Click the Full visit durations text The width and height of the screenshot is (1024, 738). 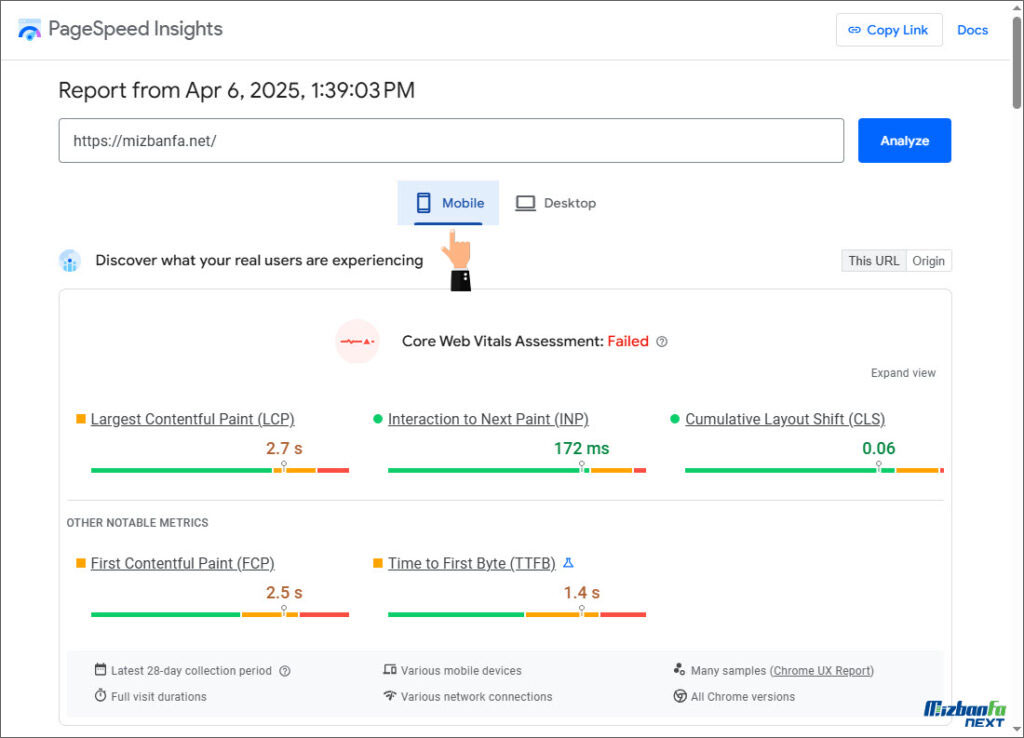159,697
